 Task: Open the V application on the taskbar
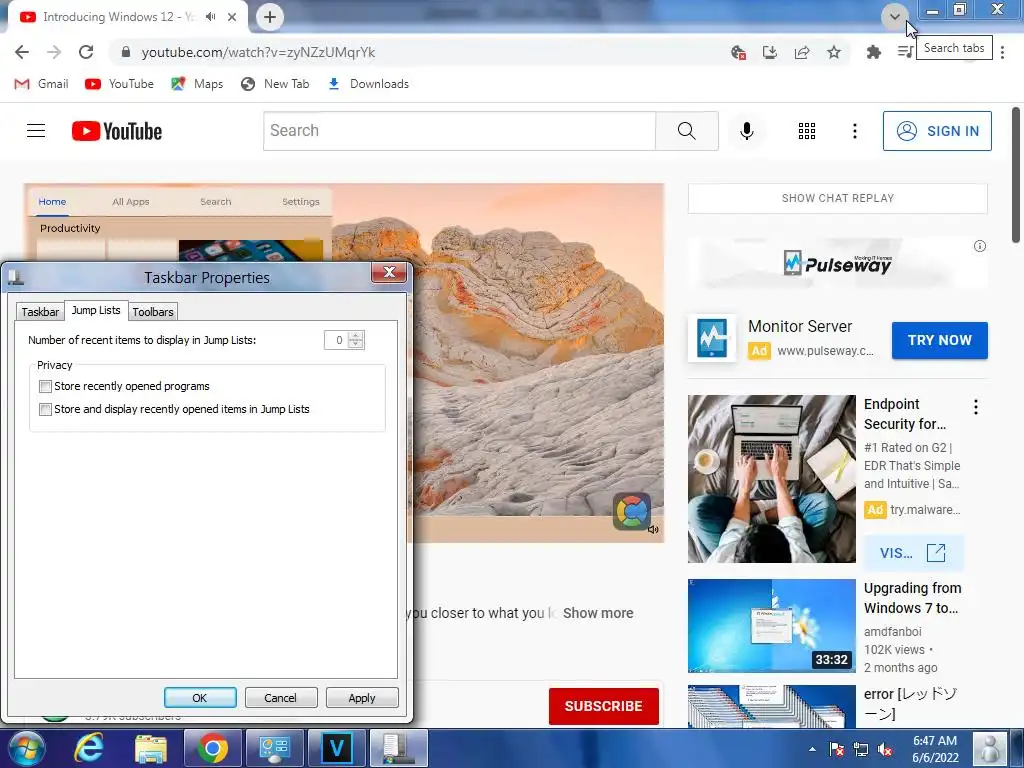(x=337, y=748)
